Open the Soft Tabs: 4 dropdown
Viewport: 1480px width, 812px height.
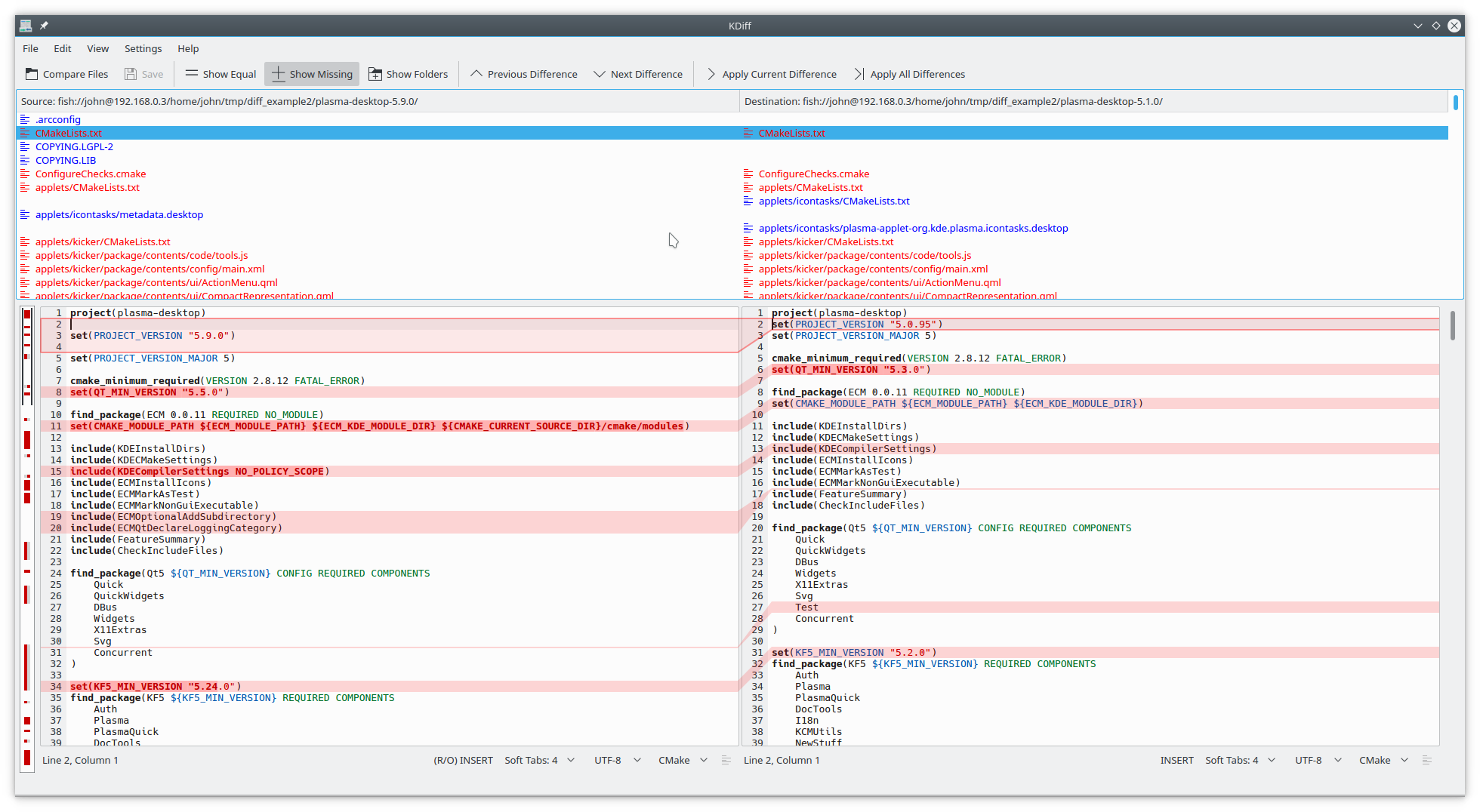(538, 760)
